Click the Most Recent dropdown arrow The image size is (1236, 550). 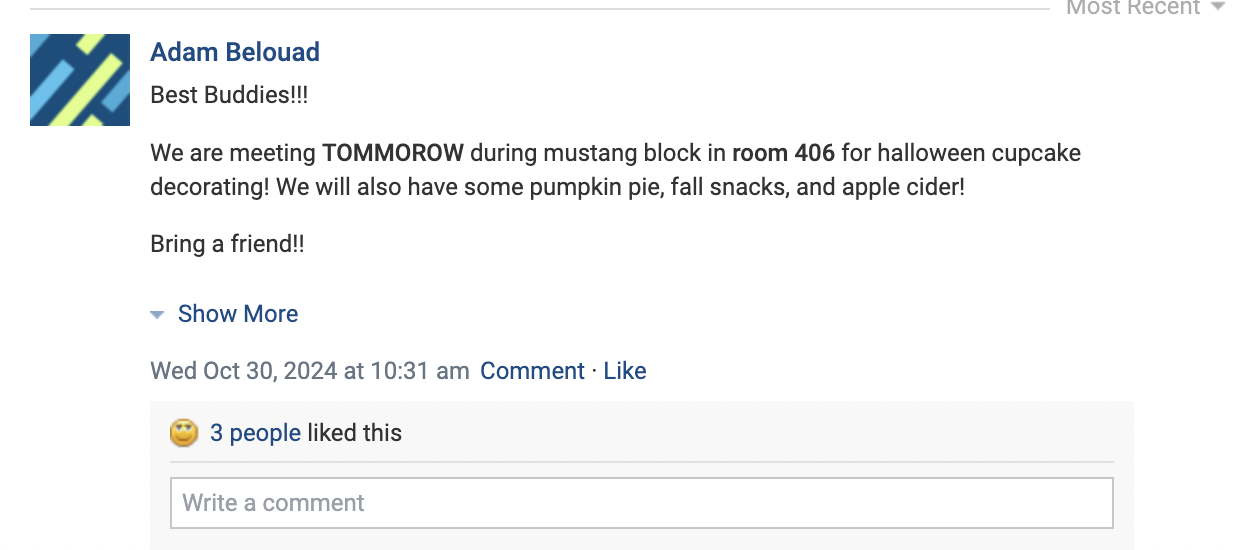(x=1217, y=8)
